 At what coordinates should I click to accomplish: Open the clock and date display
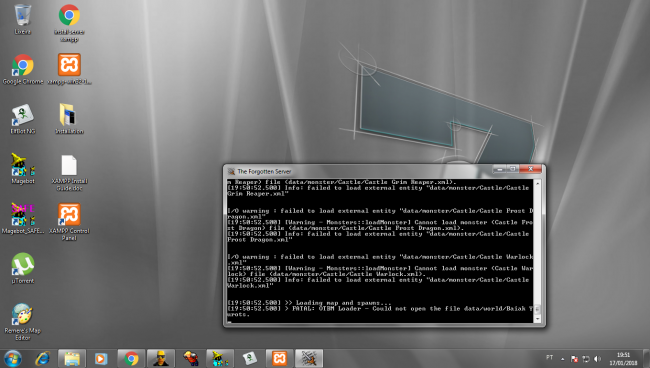pyautogui.click(x=623, y=359)
